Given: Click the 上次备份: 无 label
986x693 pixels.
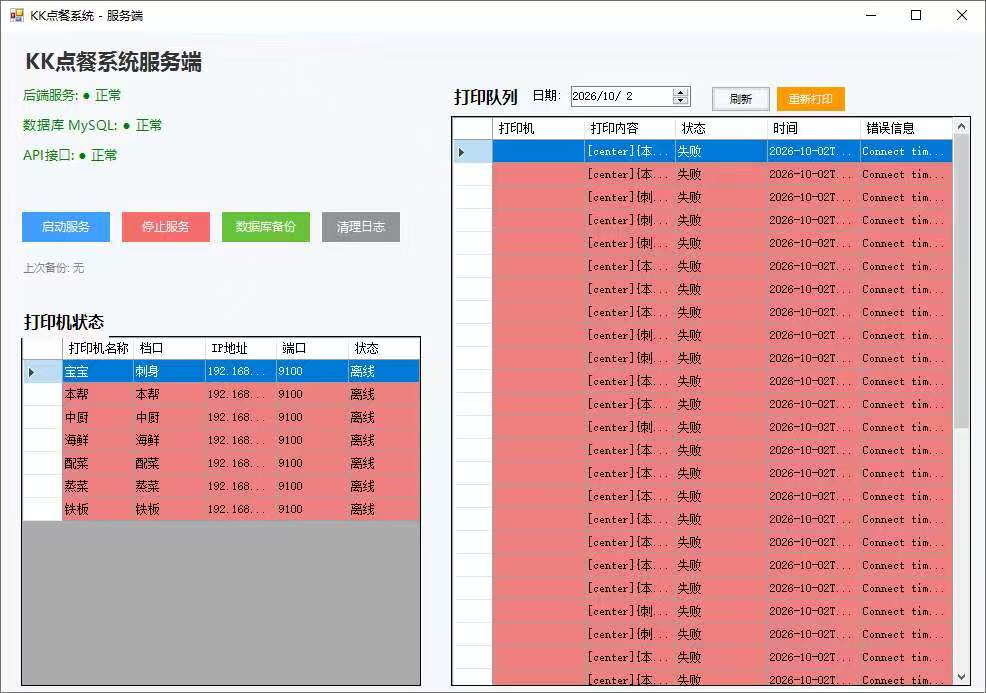Looking at the screenshot, I should (x=53, y=268).
